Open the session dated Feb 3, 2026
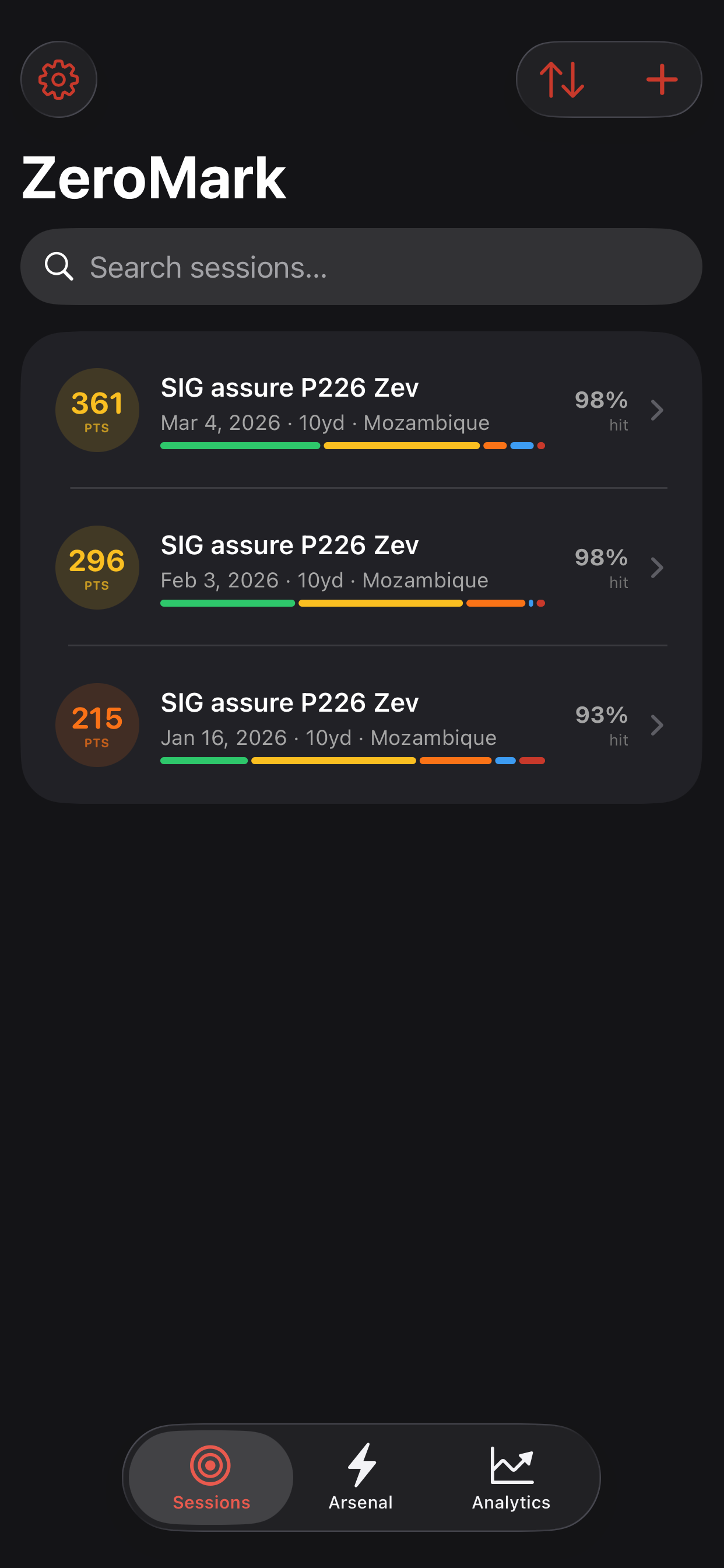Viewport: 724px width, 1568px height. 361,568
